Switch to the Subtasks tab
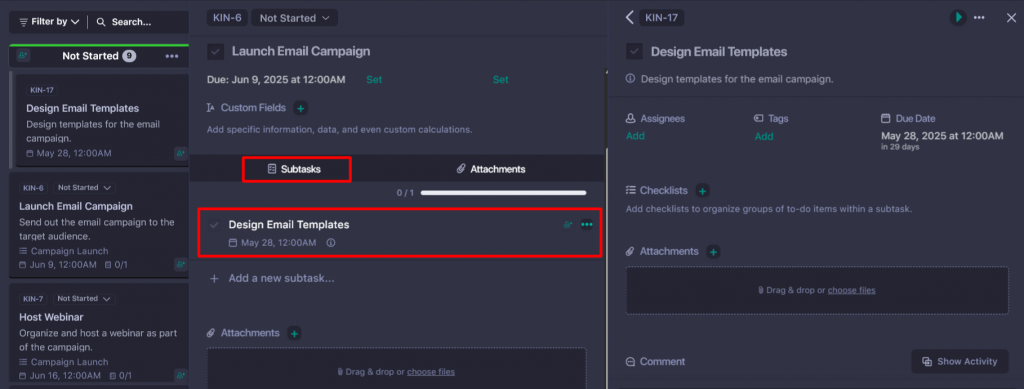Viewport: 1024px width, 389px height. pyautogui.click(x=297, y=169)
